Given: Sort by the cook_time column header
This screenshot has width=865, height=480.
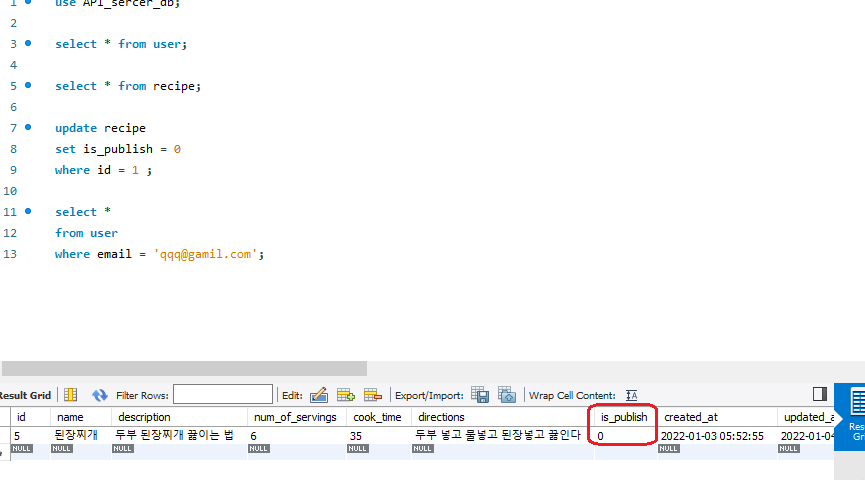Looking at the screenshot, I should 378,417.
